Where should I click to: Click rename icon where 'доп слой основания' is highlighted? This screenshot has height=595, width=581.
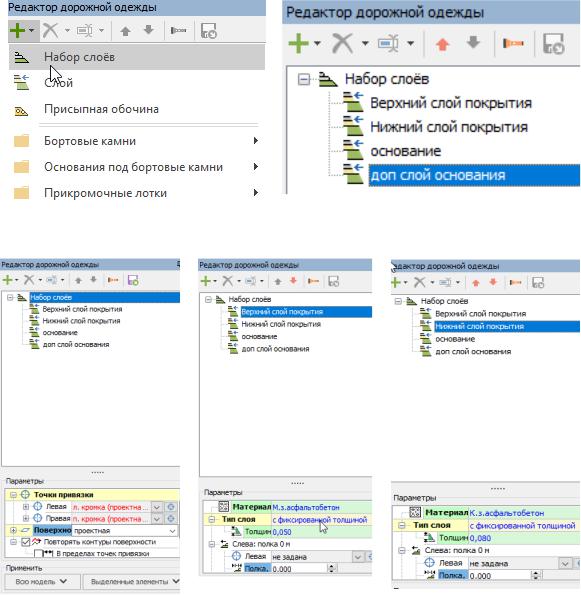[x=388, y=44]
